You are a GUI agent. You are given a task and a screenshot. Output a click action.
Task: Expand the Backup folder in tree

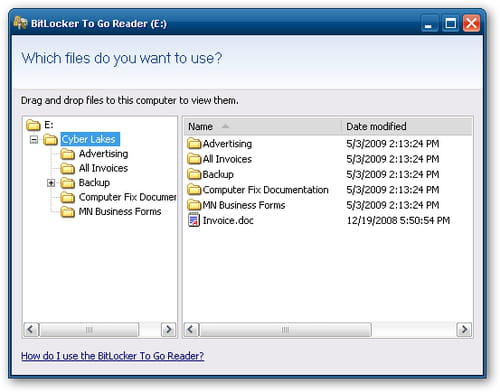(x=51, y=183)
